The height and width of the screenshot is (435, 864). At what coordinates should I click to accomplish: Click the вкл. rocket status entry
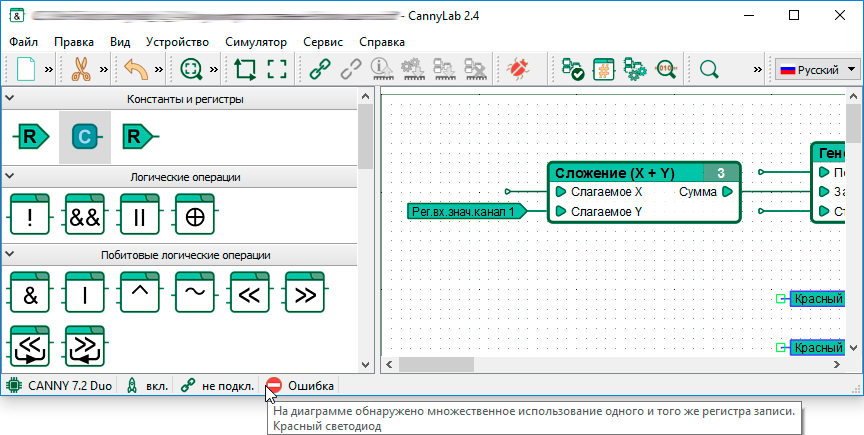148,386
